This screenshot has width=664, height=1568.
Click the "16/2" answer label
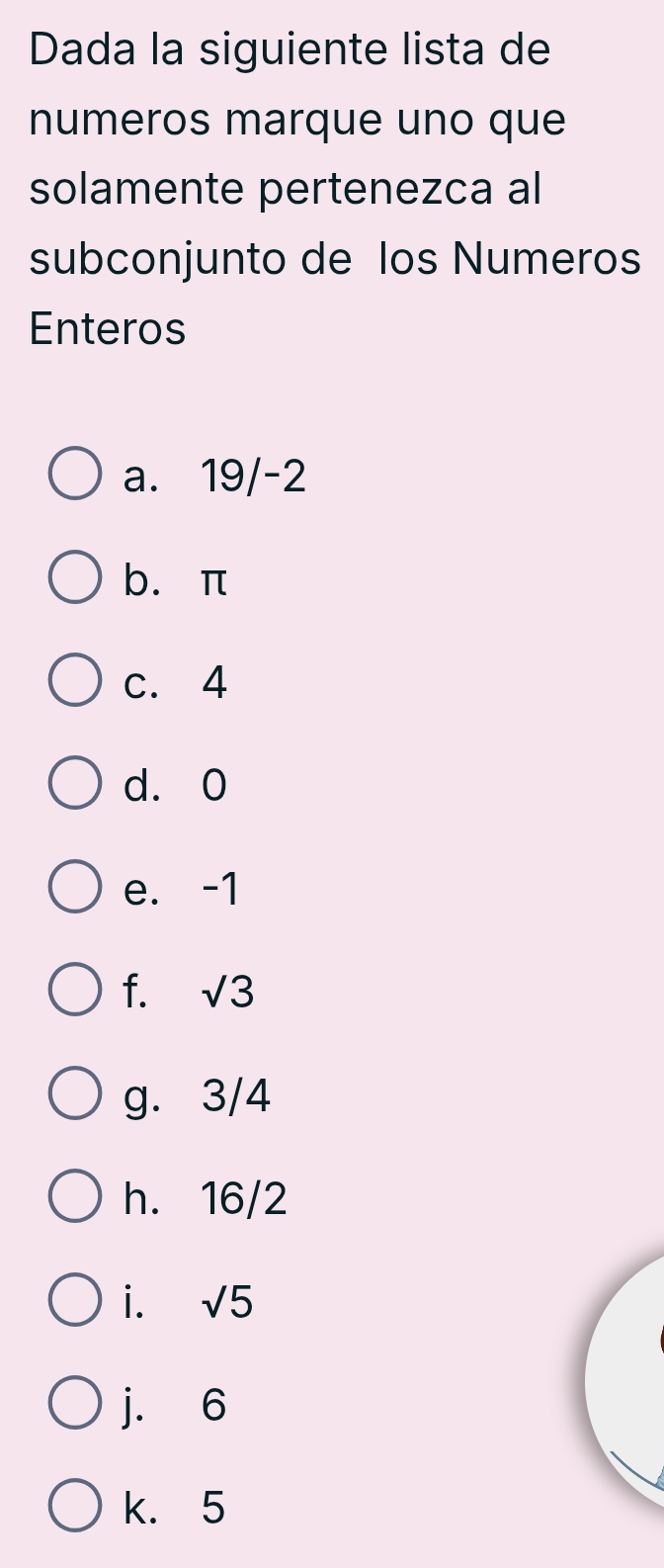pos(244,1200)
